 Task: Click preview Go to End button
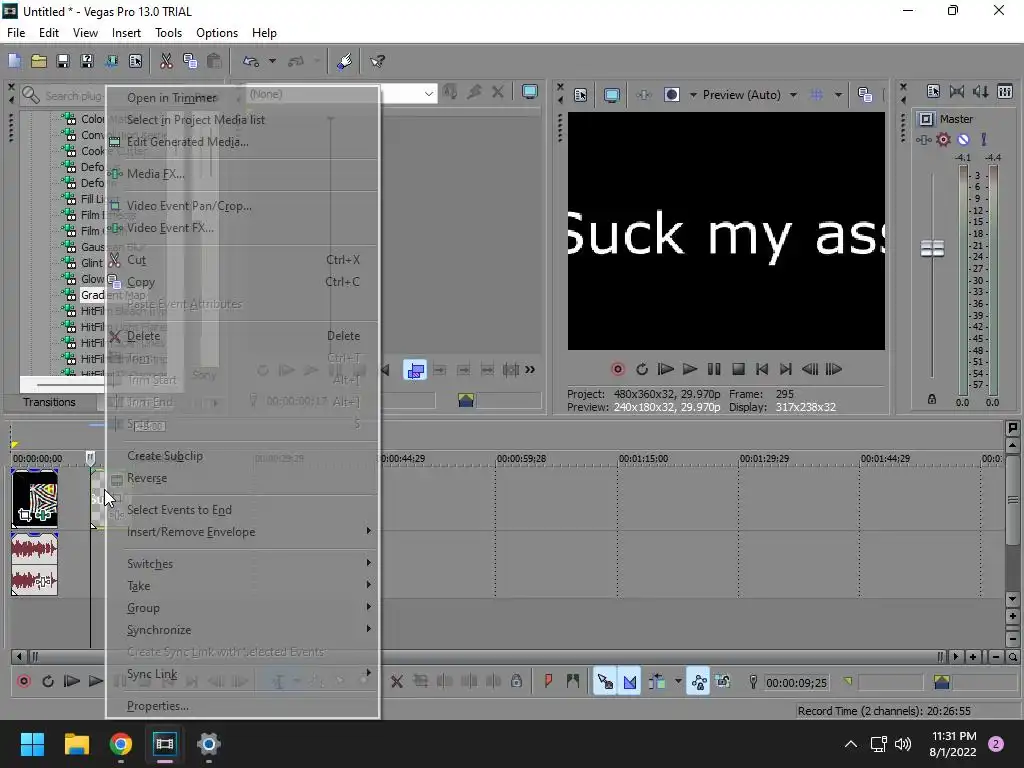click(x=786, y=370)
